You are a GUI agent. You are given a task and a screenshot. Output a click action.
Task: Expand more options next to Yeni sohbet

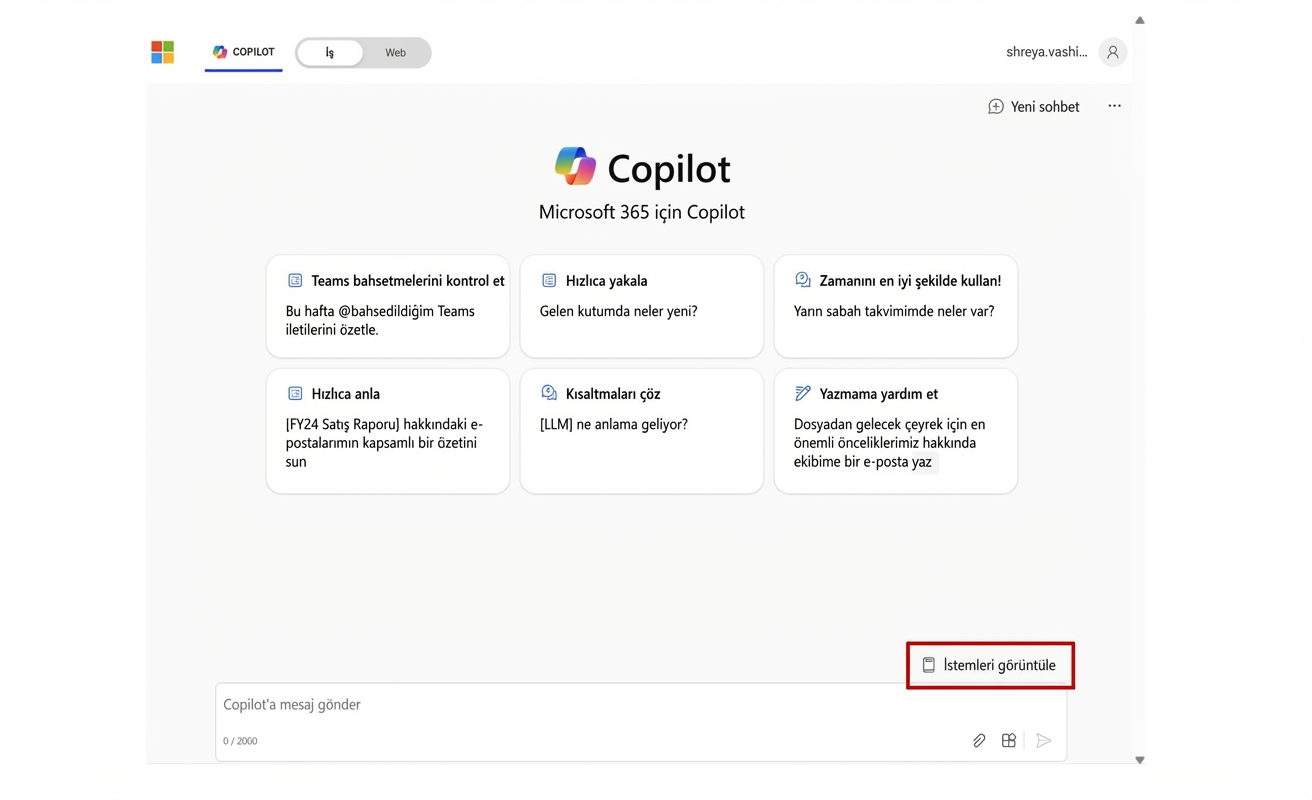1114,106
